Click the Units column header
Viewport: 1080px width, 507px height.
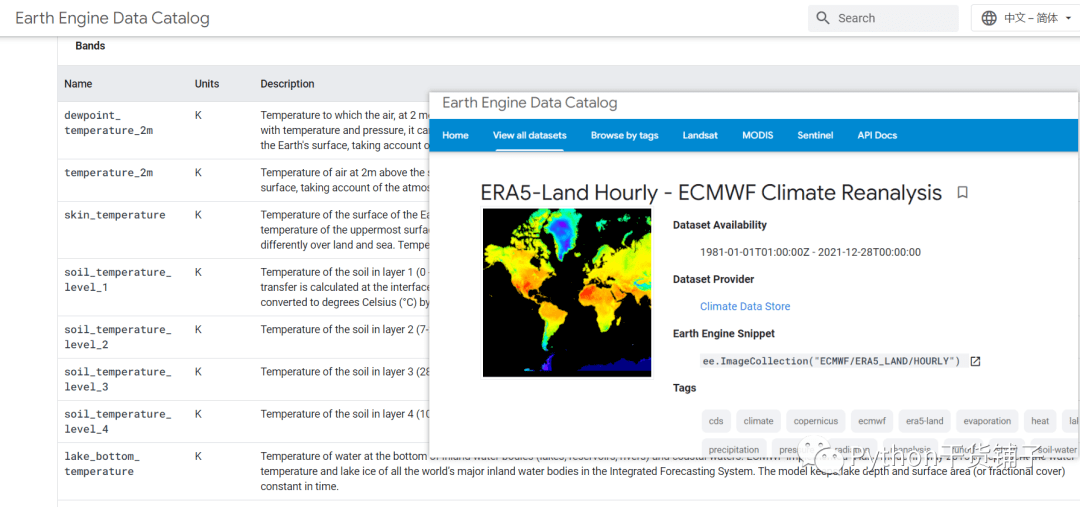click(x=207, y=84)
